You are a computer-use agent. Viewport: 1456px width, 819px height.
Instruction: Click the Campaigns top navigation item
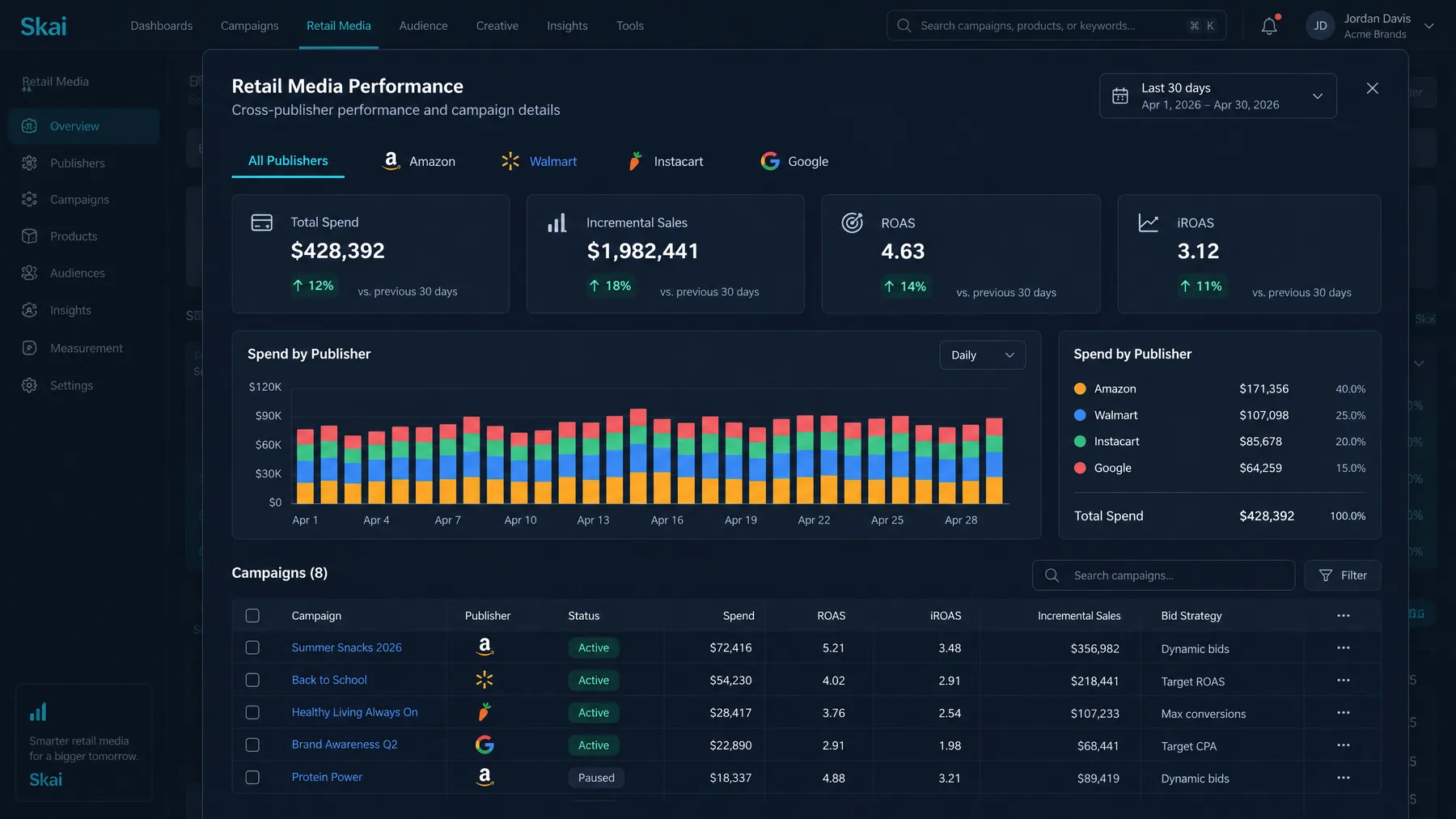[x=250, y=26]
